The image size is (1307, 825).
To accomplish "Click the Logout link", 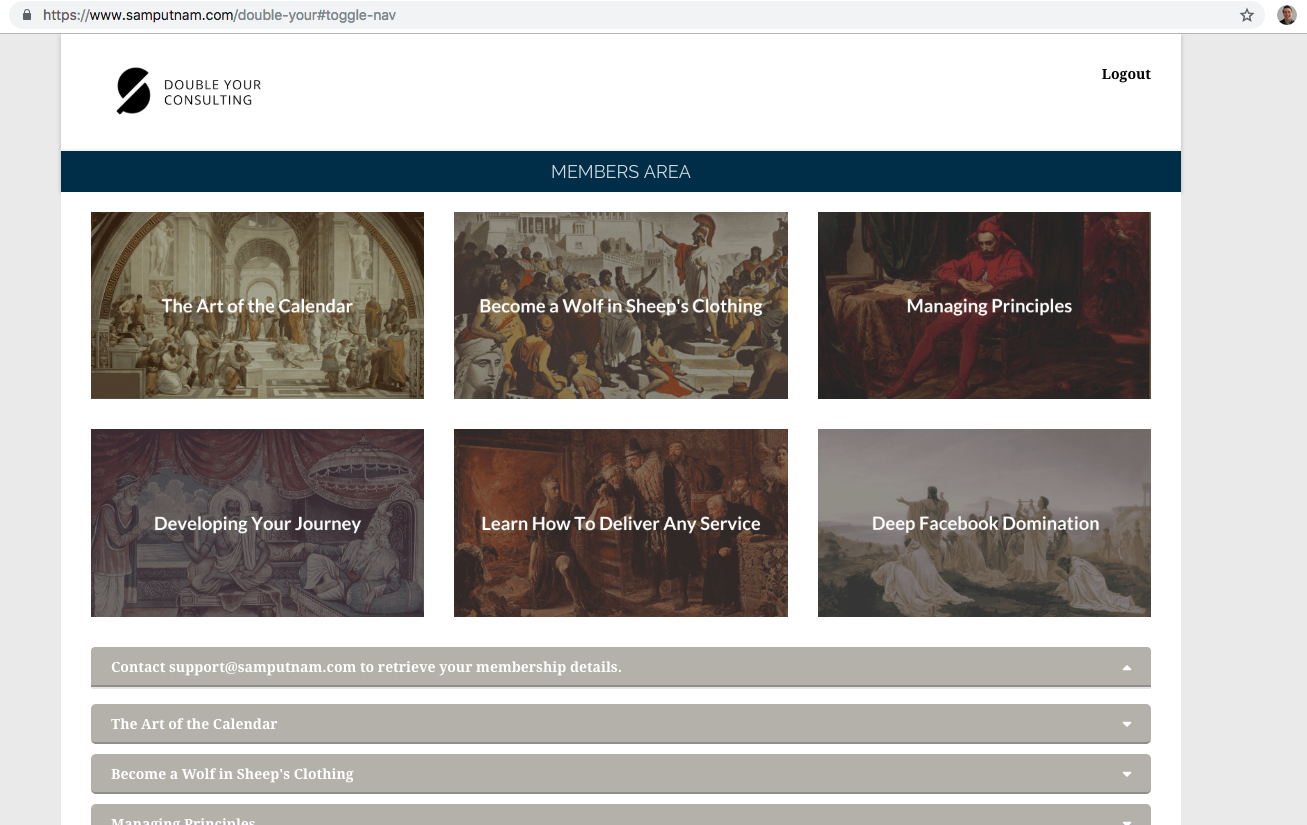I will [1126, 74].
